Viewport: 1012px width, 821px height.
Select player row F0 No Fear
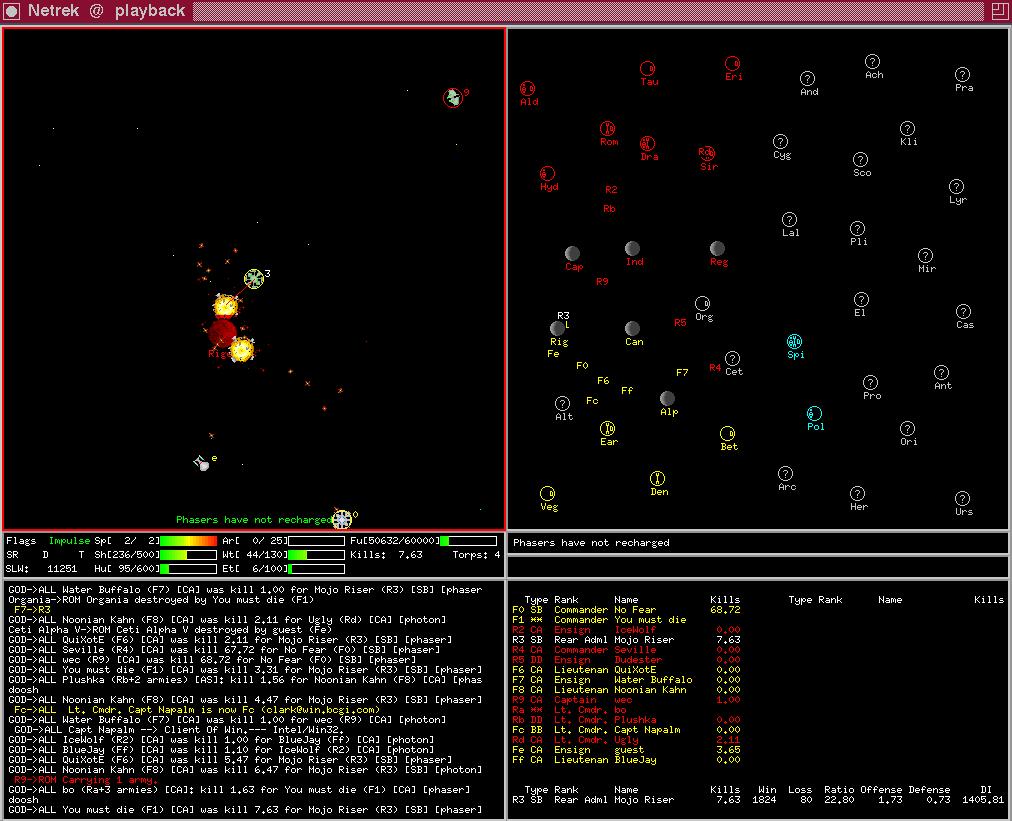coord(626,610)
